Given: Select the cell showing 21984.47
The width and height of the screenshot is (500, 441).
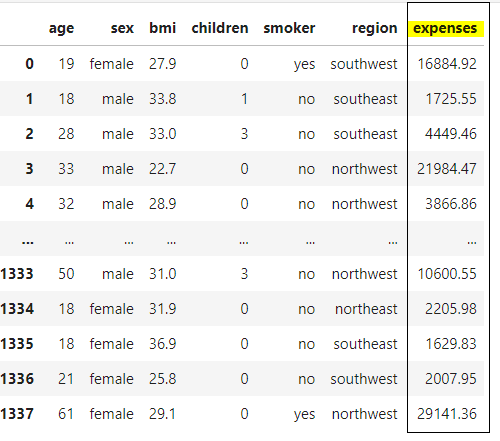Looking at the screenshot, I should point(447,169).
